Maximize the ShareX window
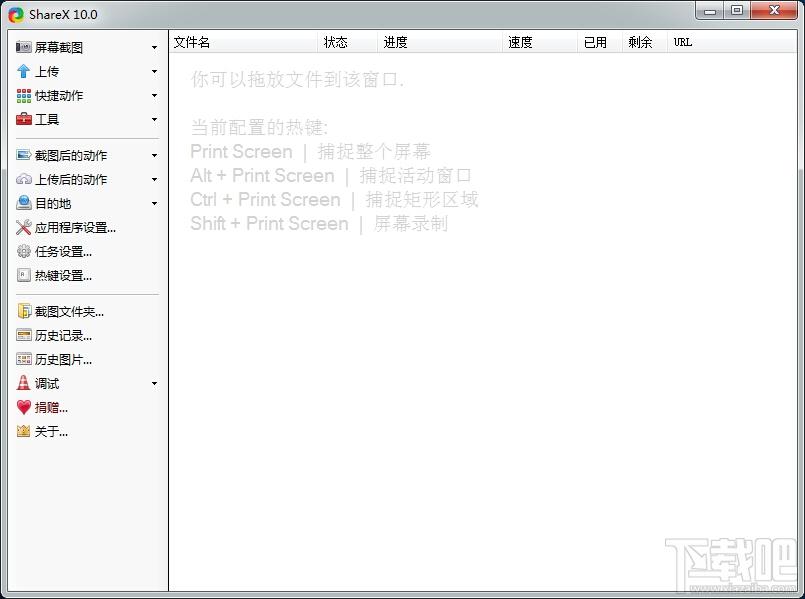The height and width of the screenshot is (599, 805). click(737, 11)
